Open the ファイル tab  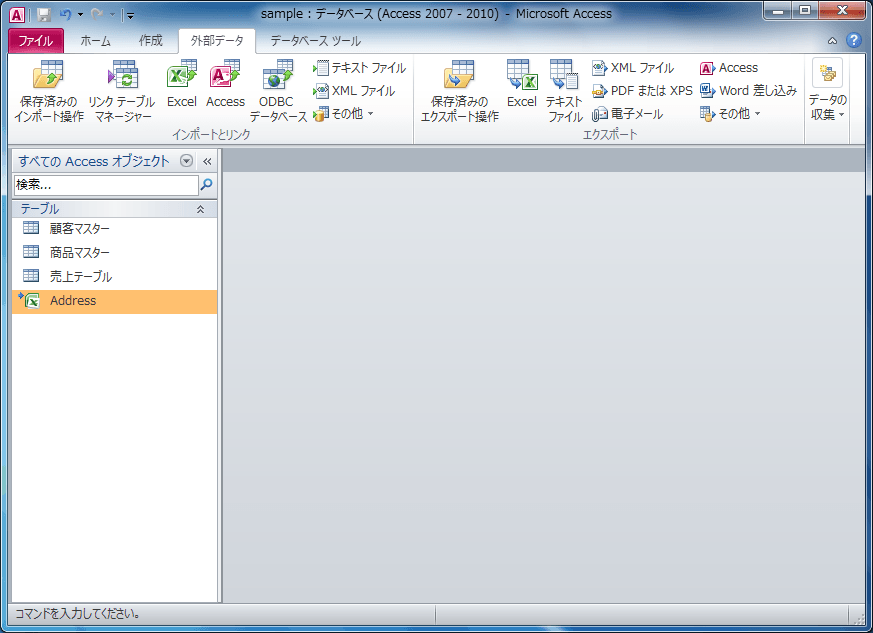[36, 41]
